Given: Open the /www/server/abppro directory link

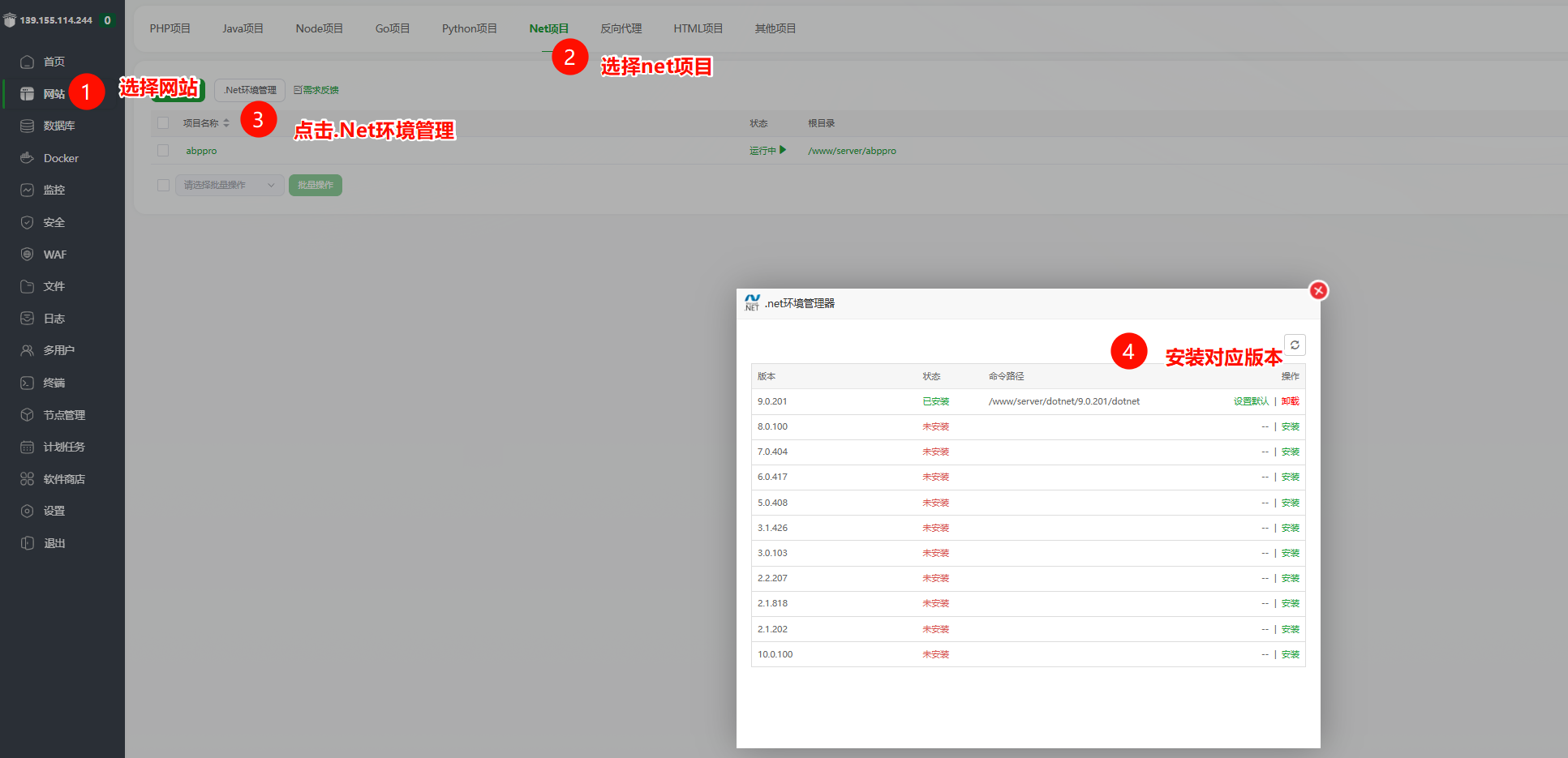Looking at the screenshot, I should pyautogui.click(x=852, y=151).
